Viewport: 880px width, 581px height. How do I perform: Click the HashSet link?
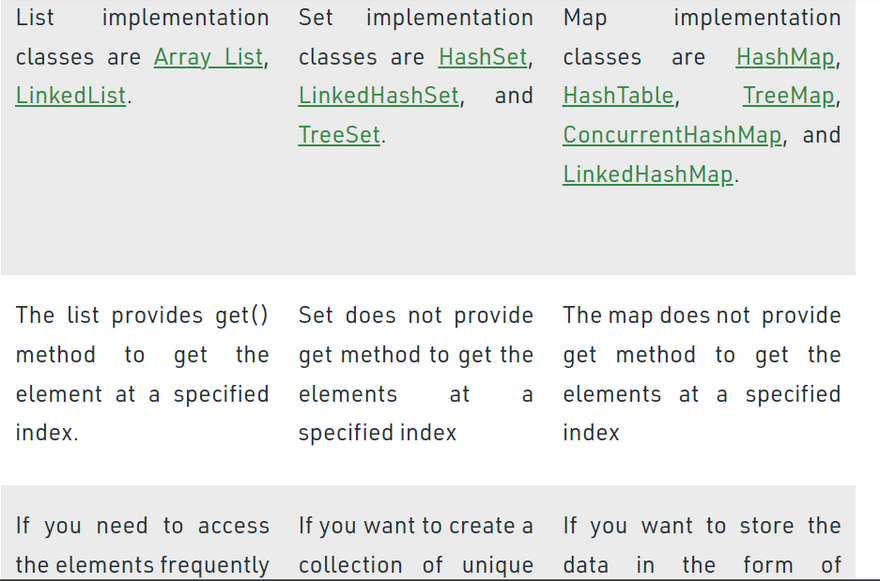coord(482,58)
